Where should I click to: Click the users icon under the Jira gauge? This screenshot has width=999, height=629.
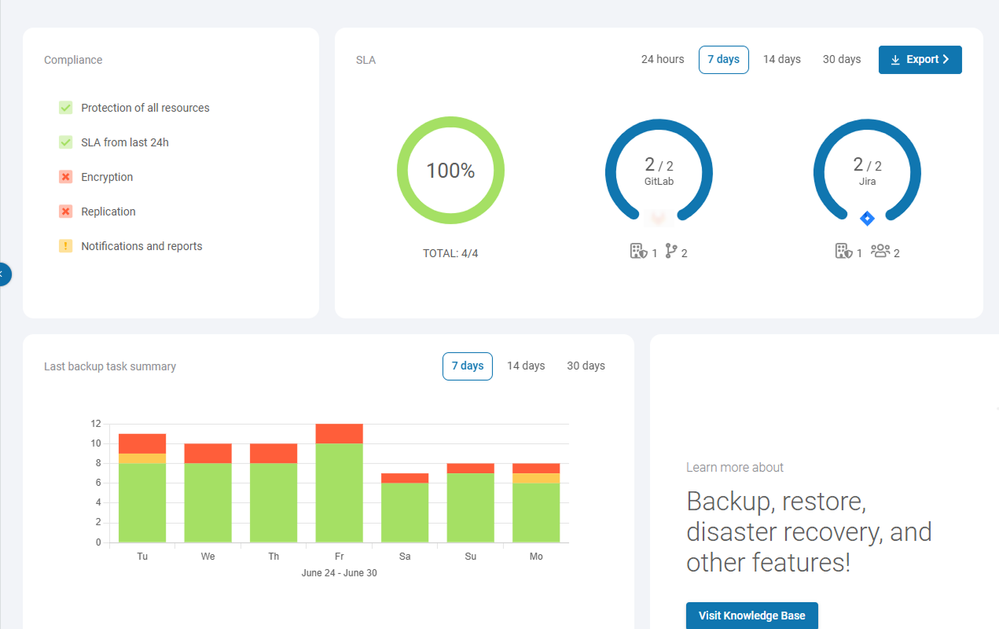882,251
